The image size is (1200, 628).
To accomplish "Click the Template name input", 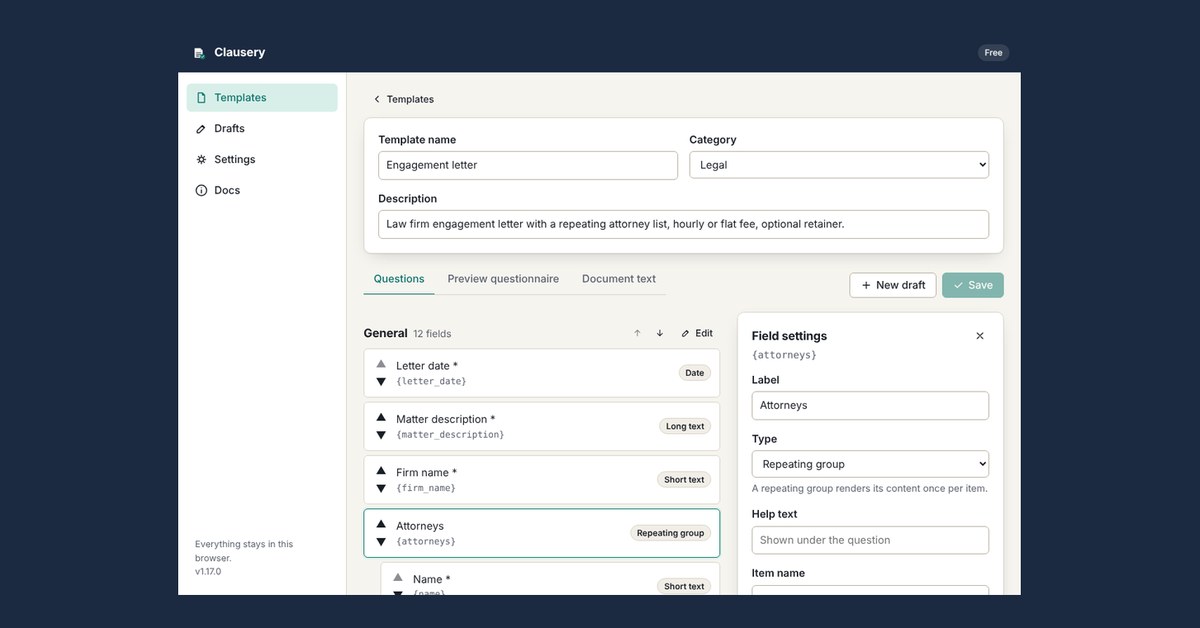I will pos(528,165).
